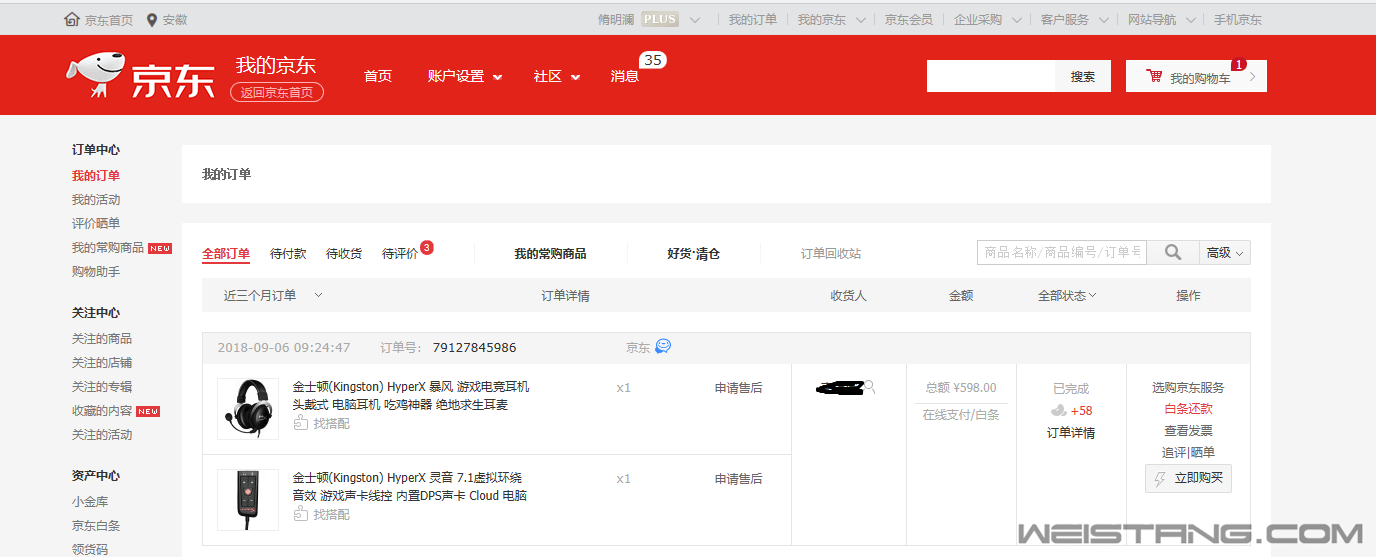Click the JD customer chat icon
The image size is (1376, 557).
pos(663,346)
